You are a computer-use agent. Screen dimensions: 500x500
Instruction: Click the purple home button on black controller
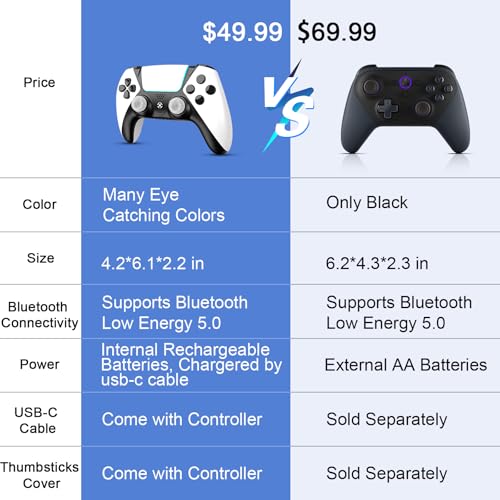click(x=406, y=82)
